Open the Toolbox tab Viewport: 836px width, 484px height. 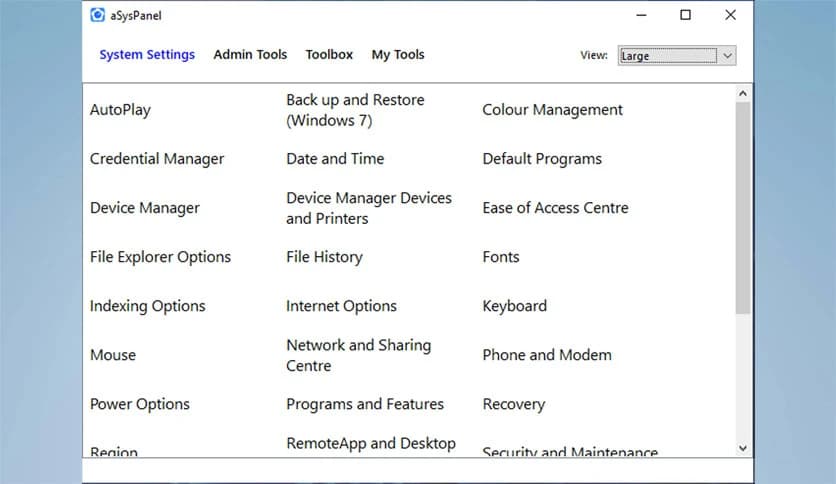(329, 55)
